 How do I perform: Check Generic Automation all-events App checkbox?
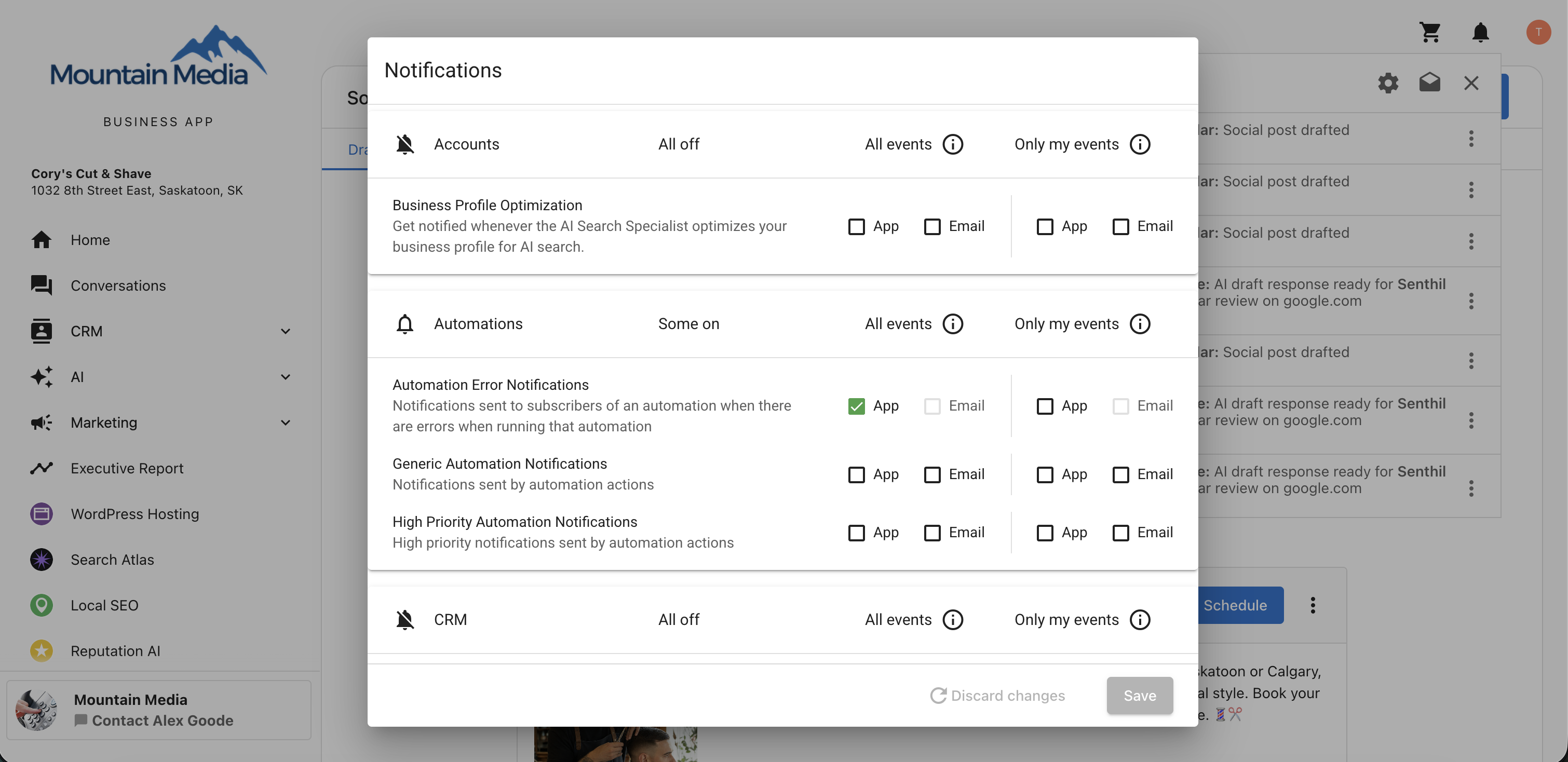pyautogui.click(x=857, y=474)
